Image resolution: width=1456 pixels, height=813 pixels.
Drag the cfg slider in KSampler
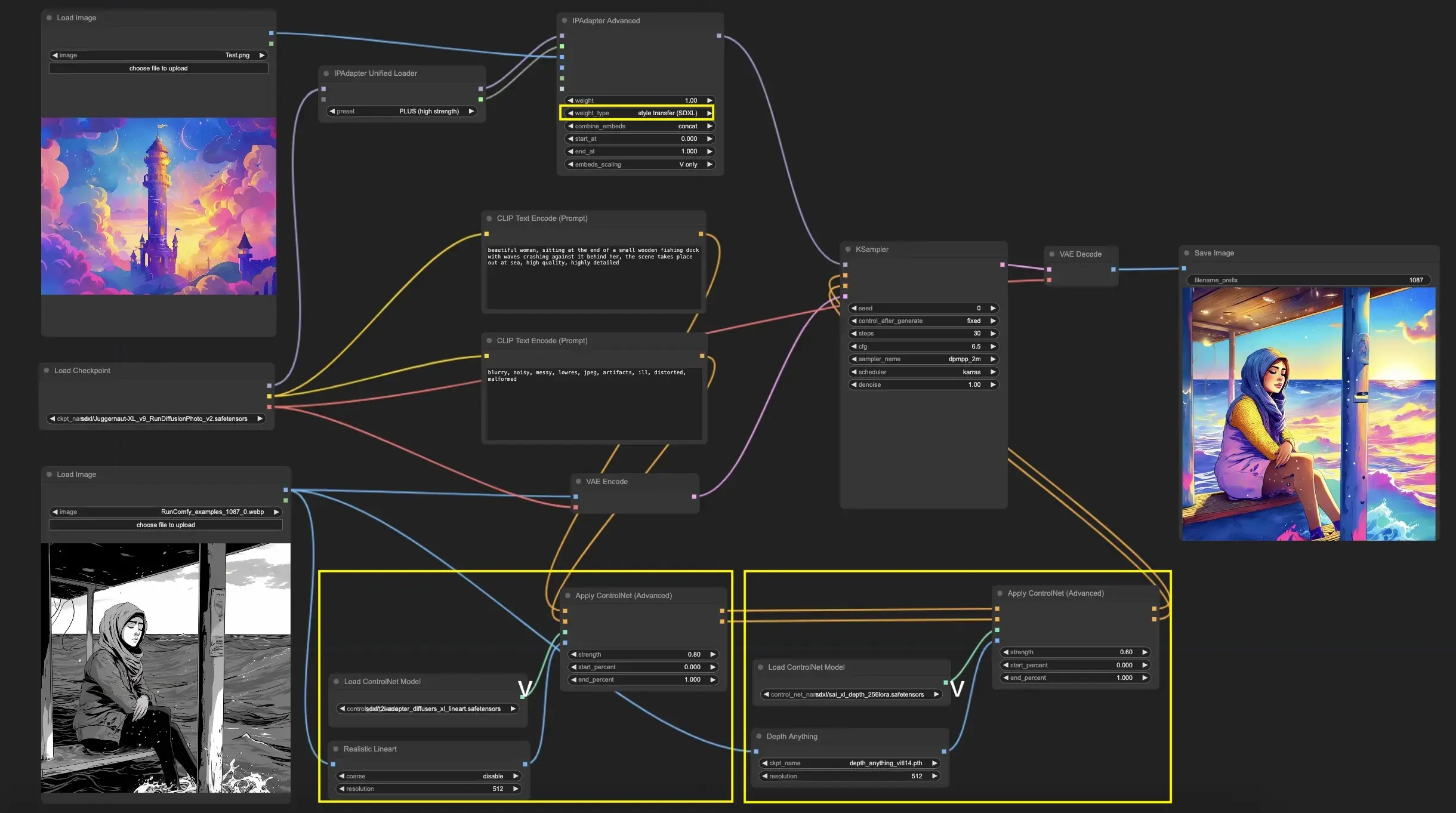[921, 346]
